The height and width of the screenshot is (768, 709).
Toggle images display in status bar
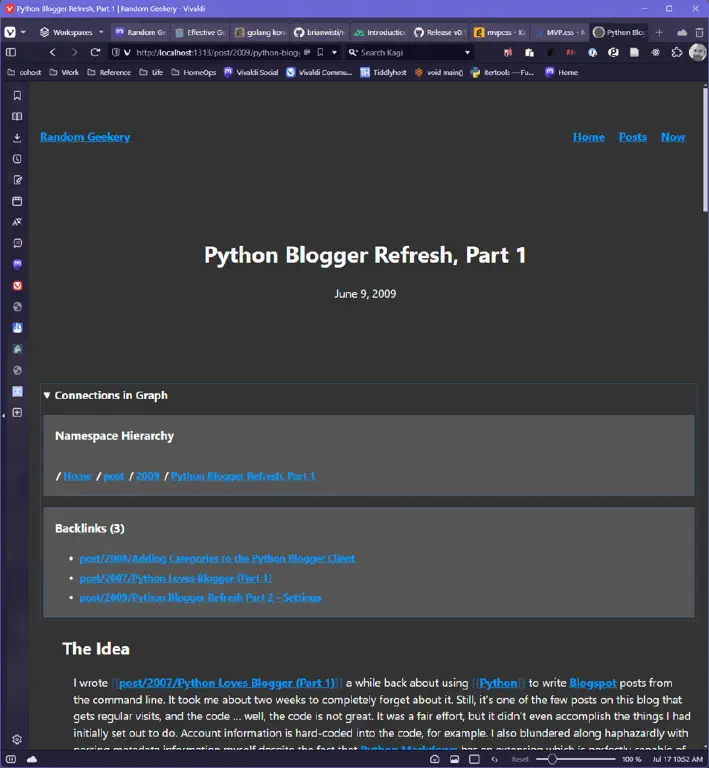454,759
